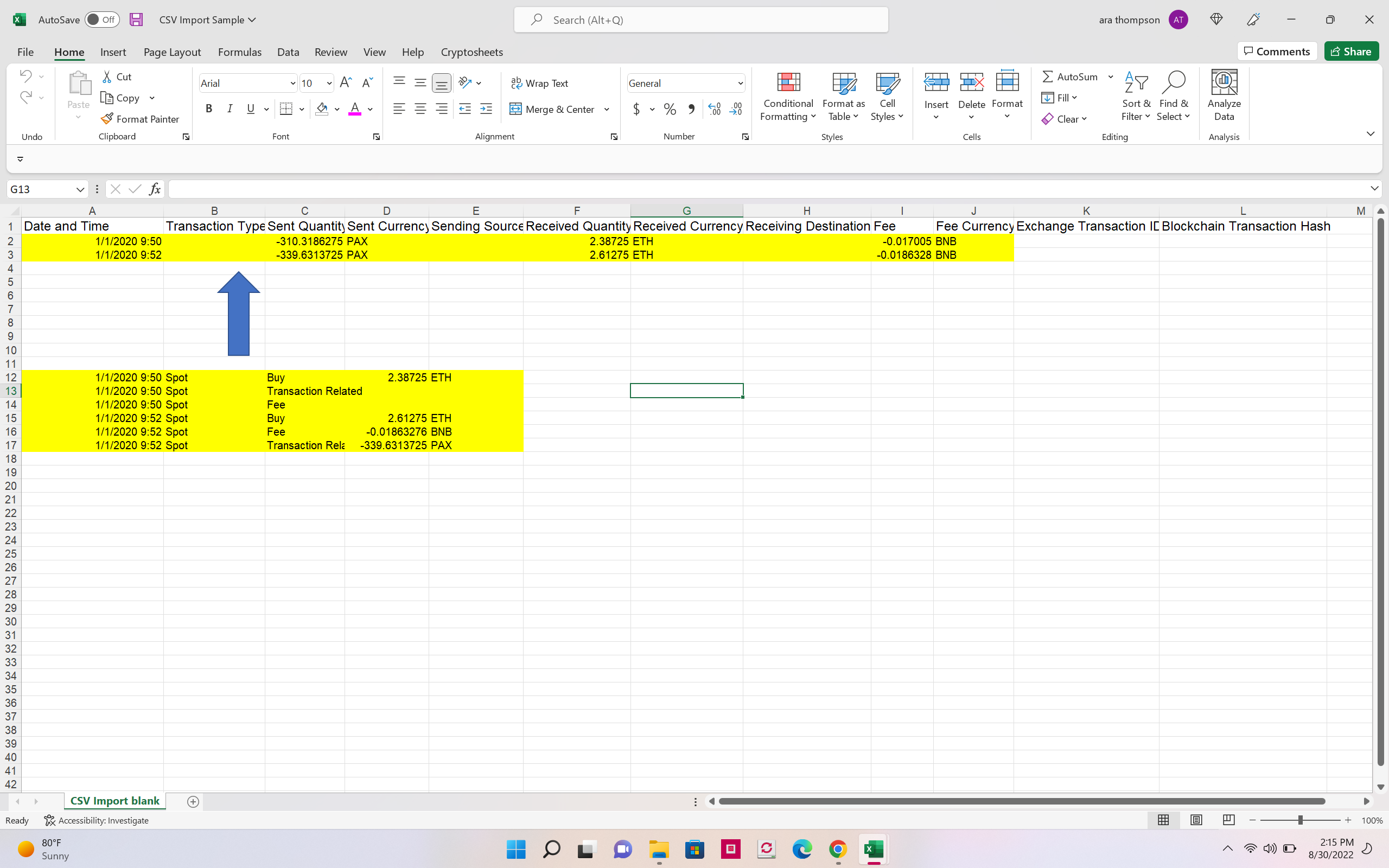
Task: Open the Data ribbon tab
Action: (x=288, y=52)
